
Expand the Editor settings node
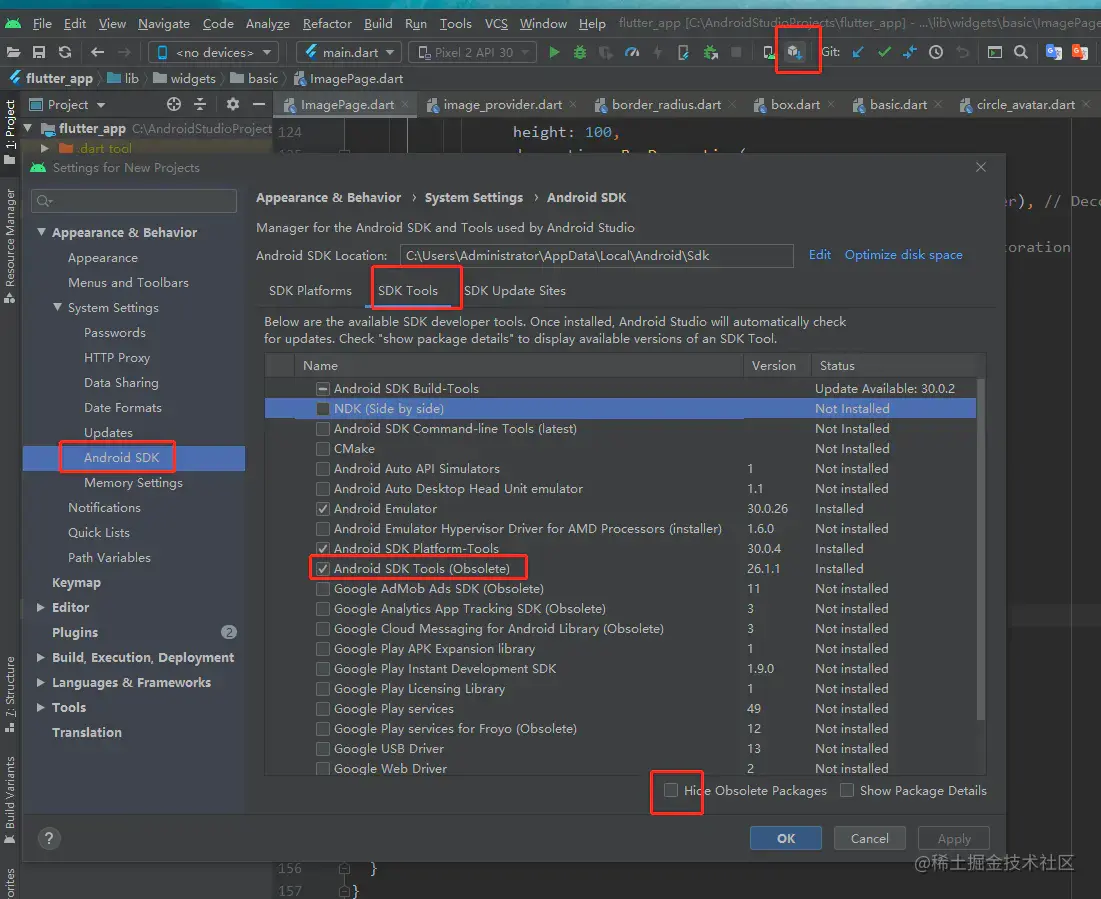click(41, 608)
